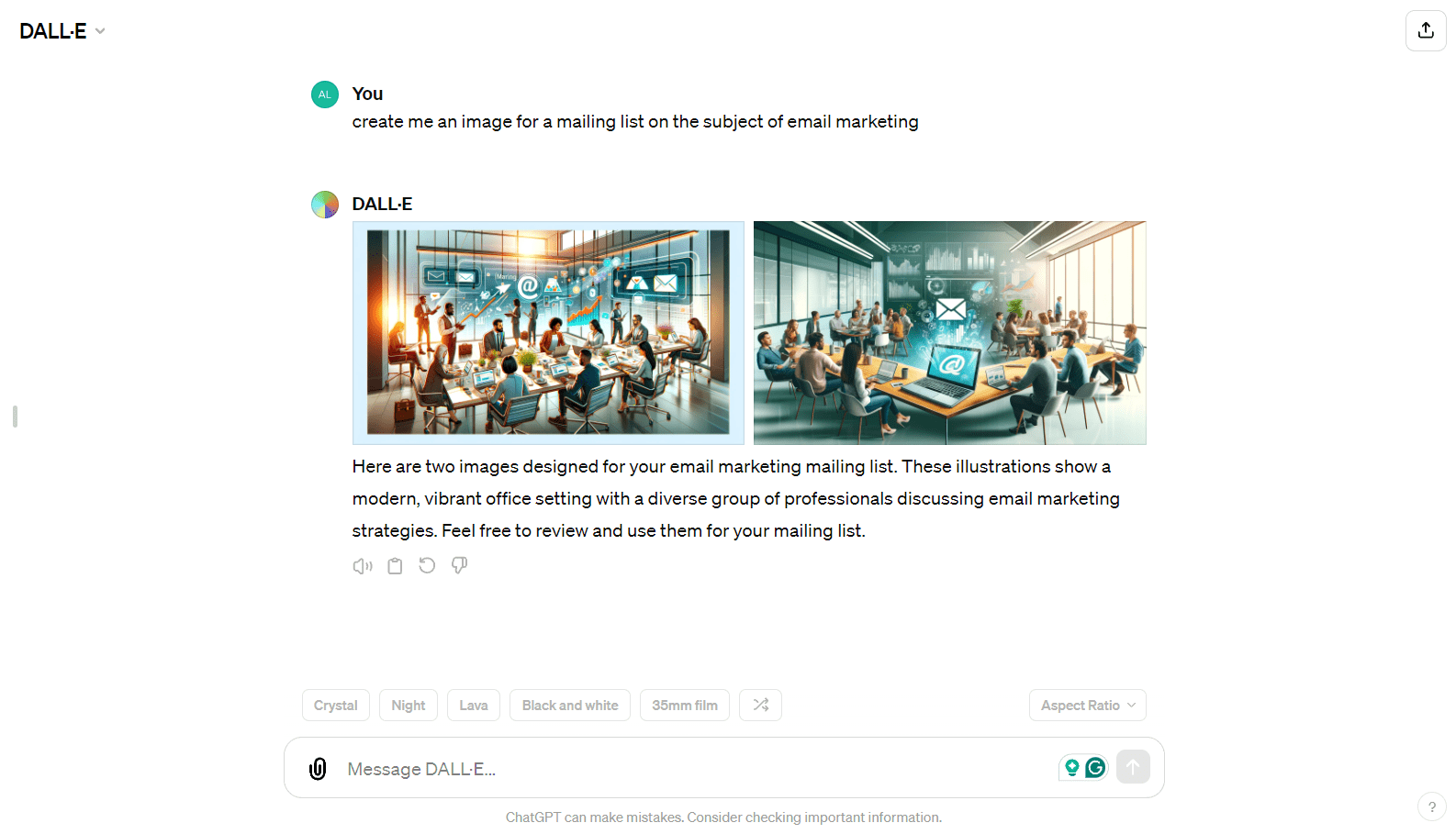Image resolution: width=1456 pixels, height=834 pixels.
Task: Open the first generated office image
Action: (548, 332)
